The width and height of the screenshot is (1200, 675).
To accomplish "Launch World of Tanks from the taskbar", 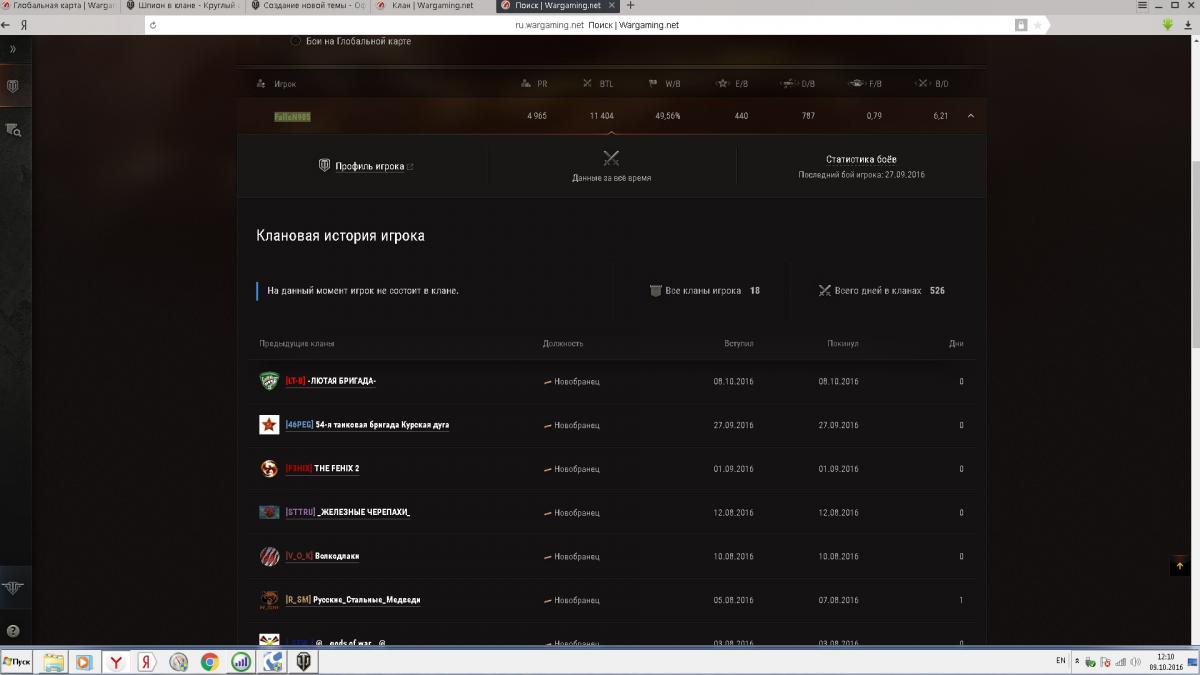I will pos(302,662).
